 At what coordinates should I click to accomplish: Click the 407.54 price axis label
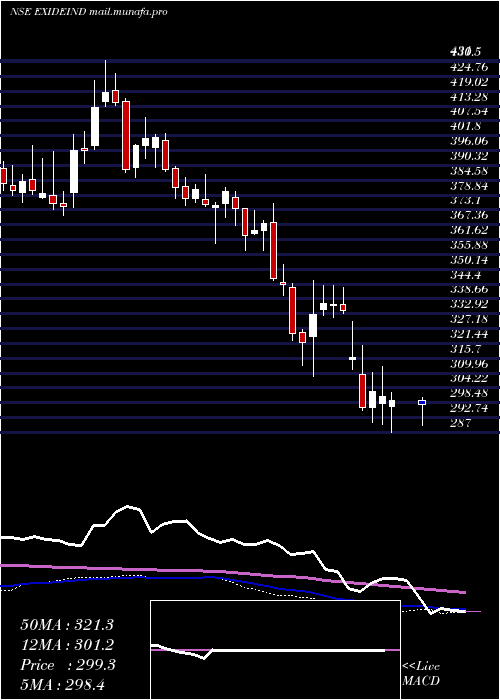468,112
